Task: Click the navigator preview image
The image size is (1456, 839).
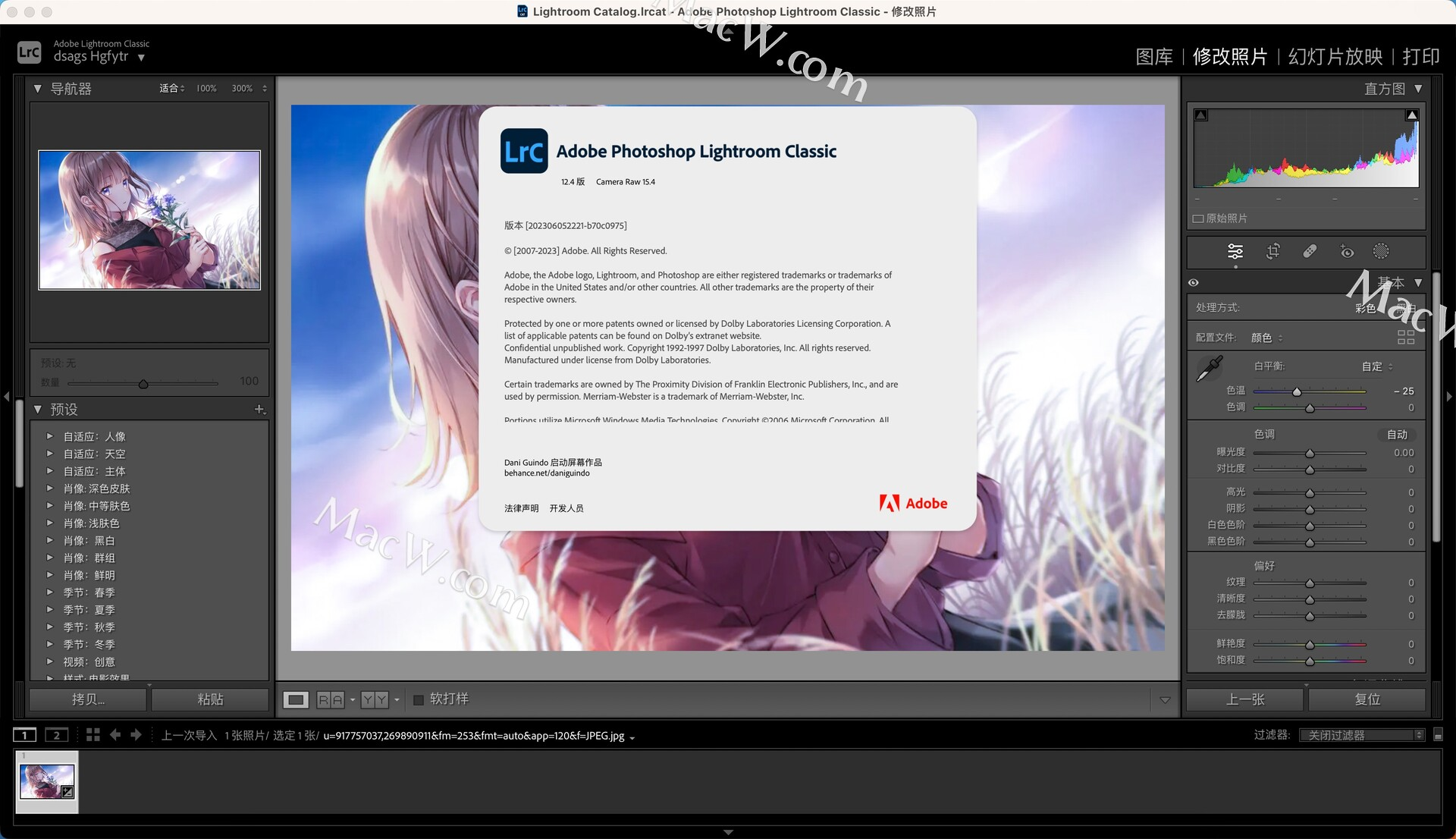Action: tap(149, 220)
